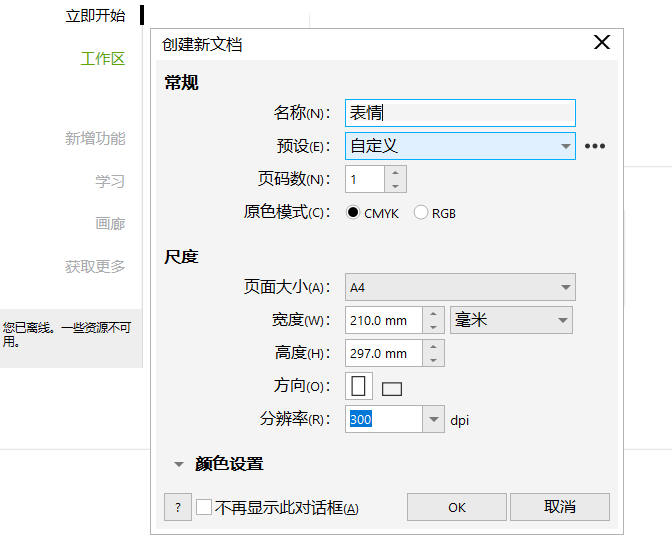Open the question mark help button

click(x=177, y=507)
